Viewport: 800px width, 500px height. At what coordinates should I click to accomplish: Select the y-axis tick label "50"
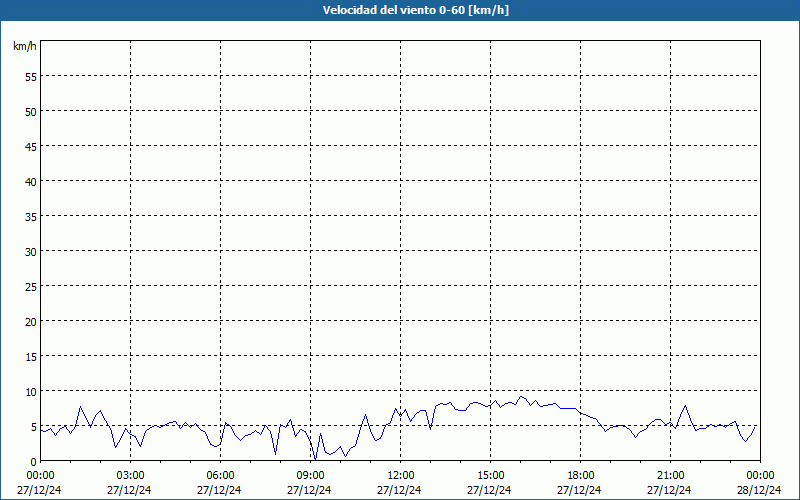31,111
